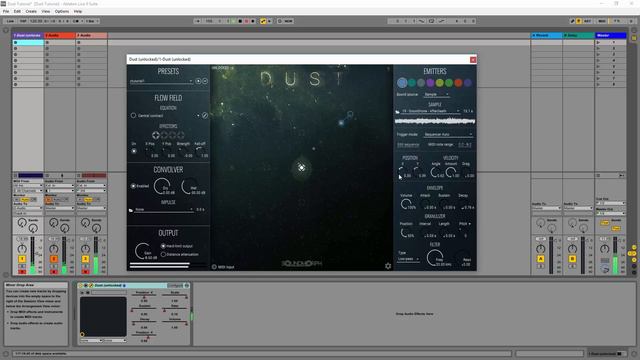The height and width of the screenshot is (360, 640).
Task: Click the Convolver Dry knob
Action: [162, 186]
